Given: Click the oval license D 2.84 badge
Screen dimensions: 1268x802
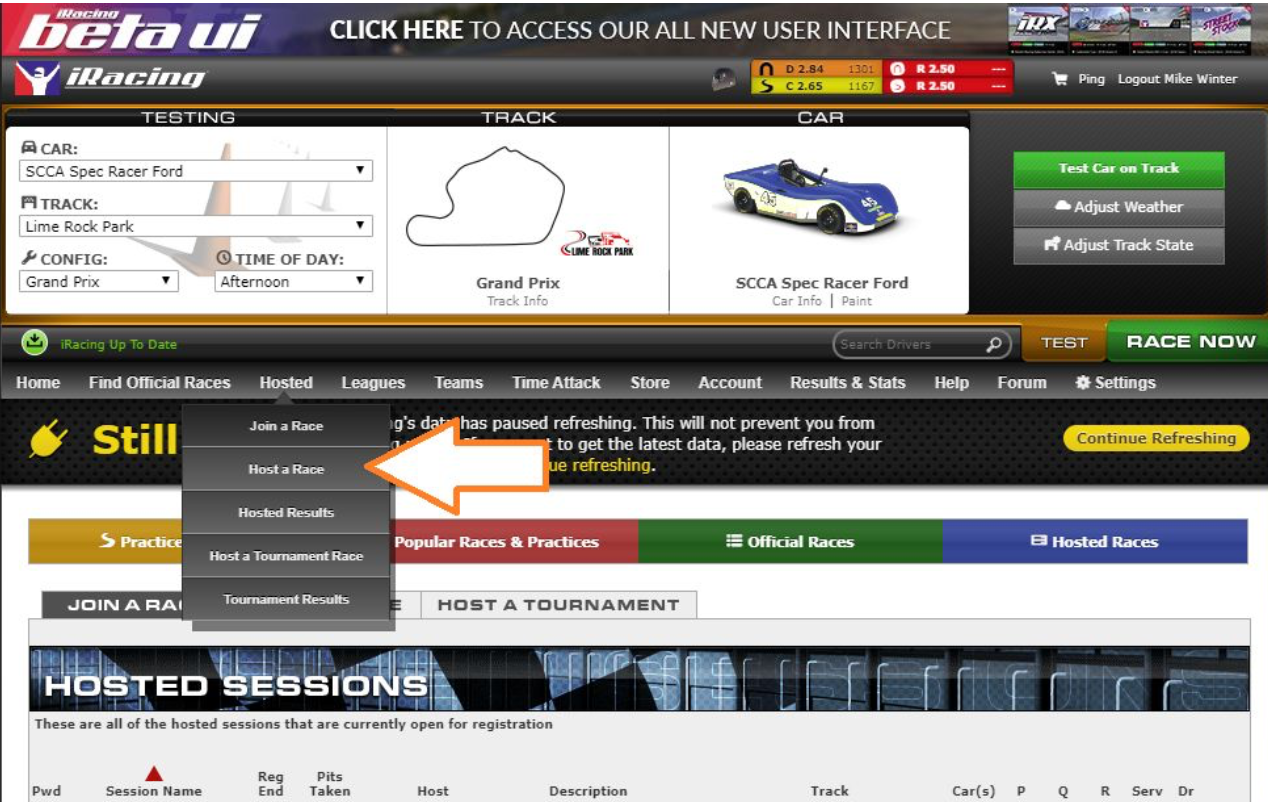Looking at the screenshot, I should 815,69.
